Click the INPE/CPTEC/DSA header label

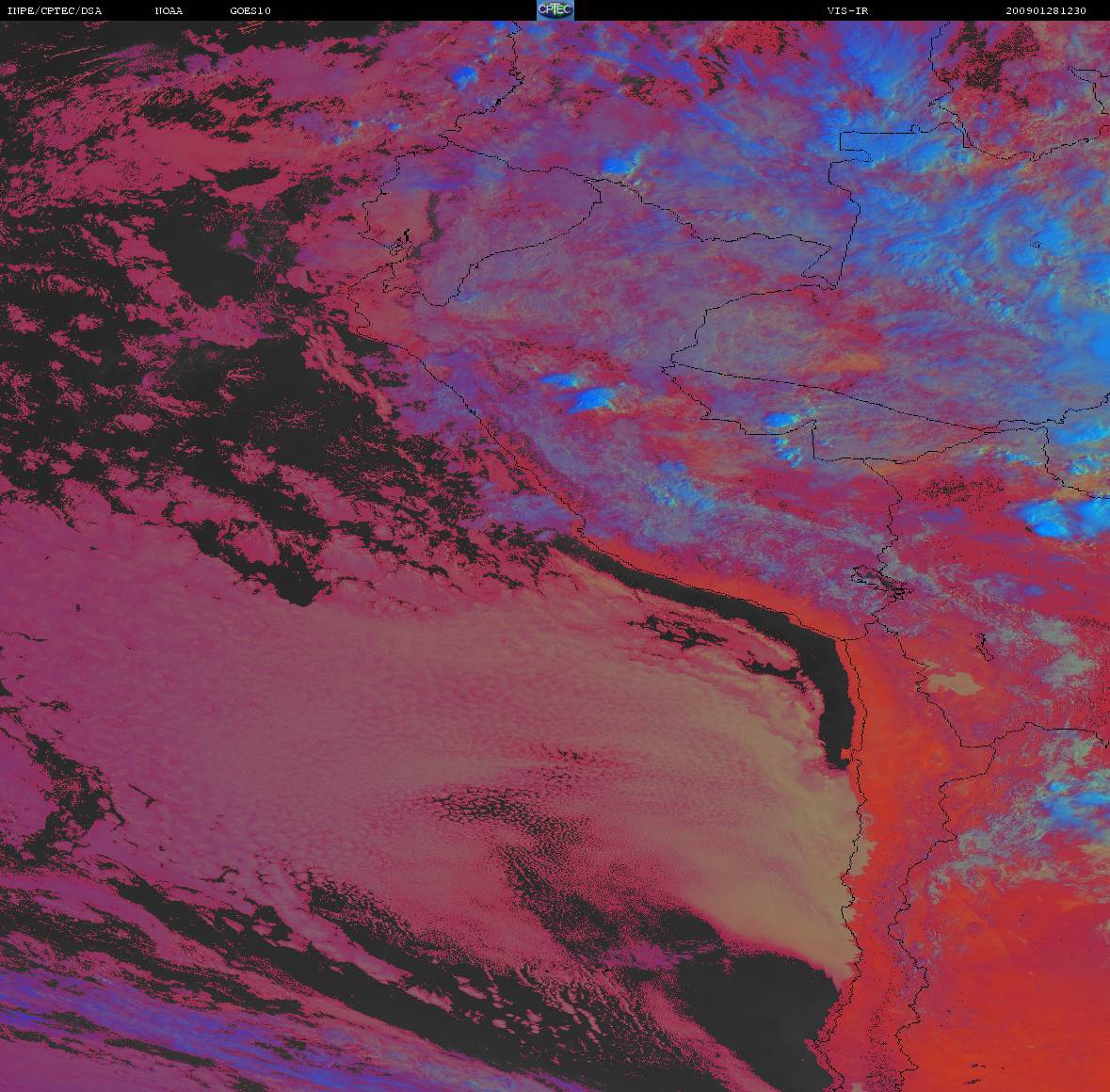[54, 10]
